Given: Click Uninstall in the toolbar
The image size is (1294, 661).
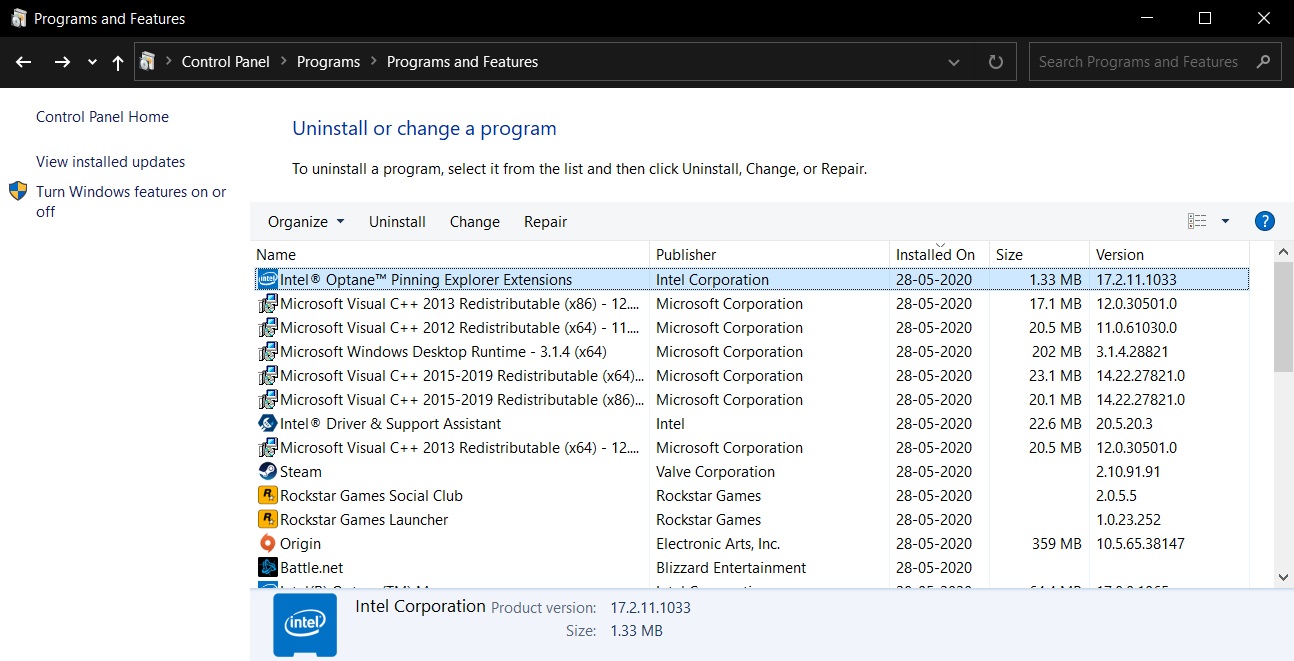Looking at the screenshot, I should click(397, 222).
